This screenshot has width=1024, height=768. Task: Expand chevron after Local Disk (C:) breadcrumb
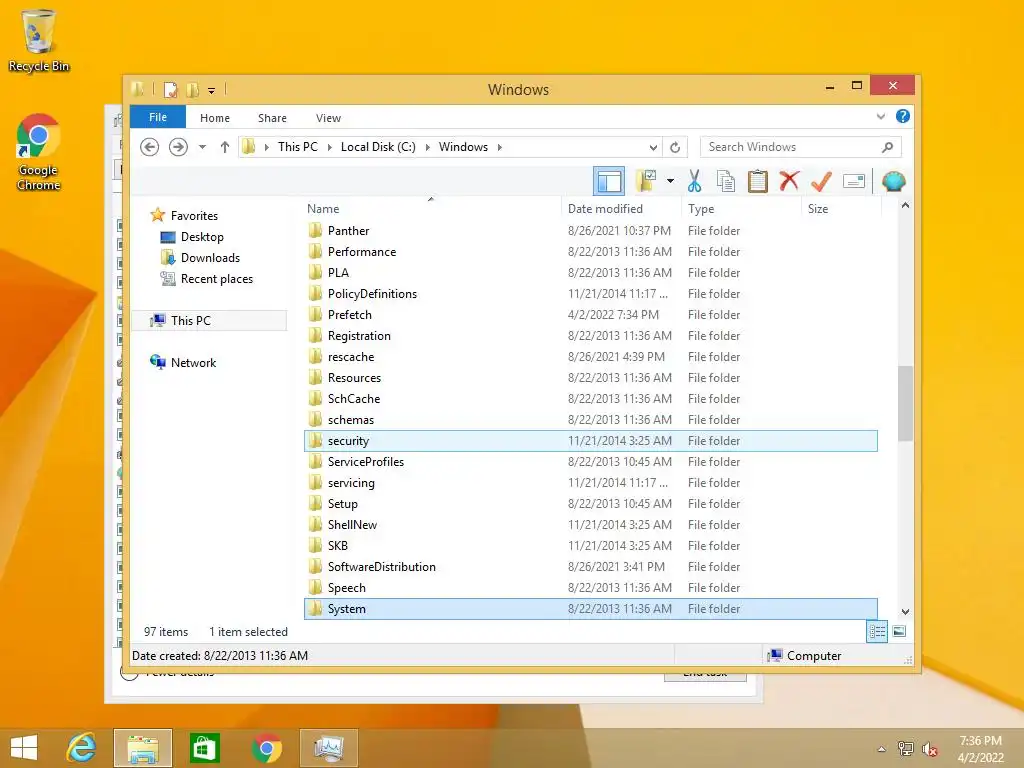(x=428, y=148)
